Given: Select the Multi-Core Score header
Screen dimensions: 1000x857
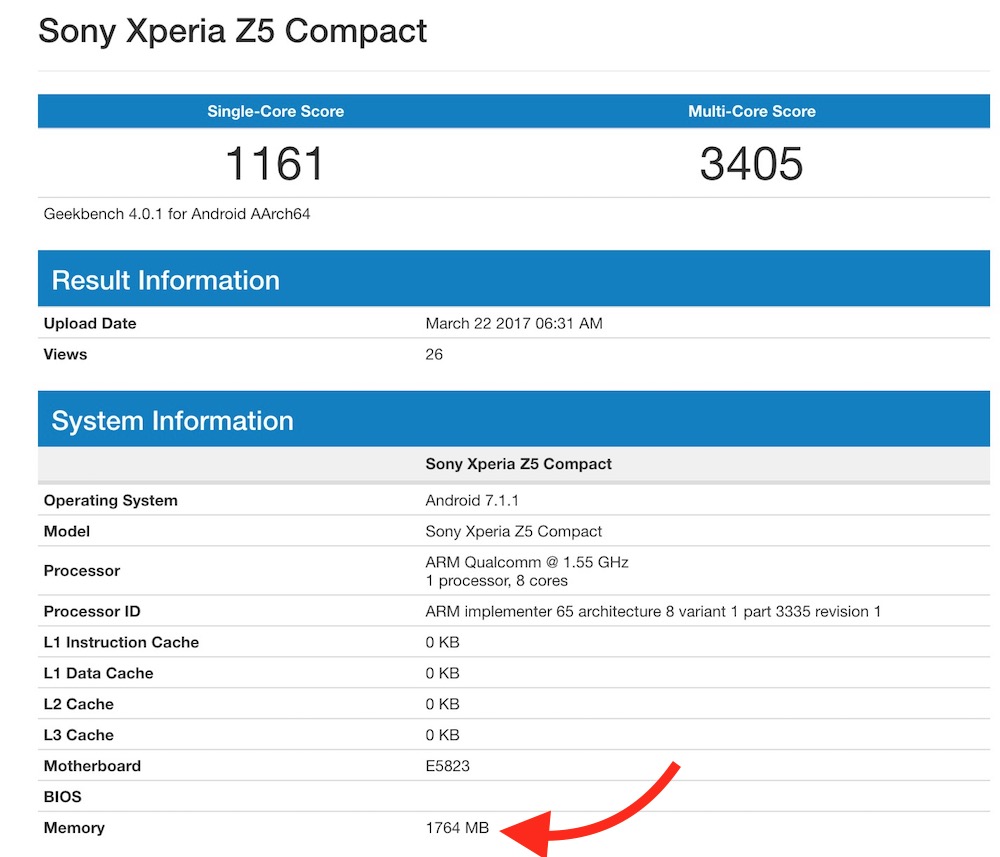Looking at the screenshot, I should (751, 111).
